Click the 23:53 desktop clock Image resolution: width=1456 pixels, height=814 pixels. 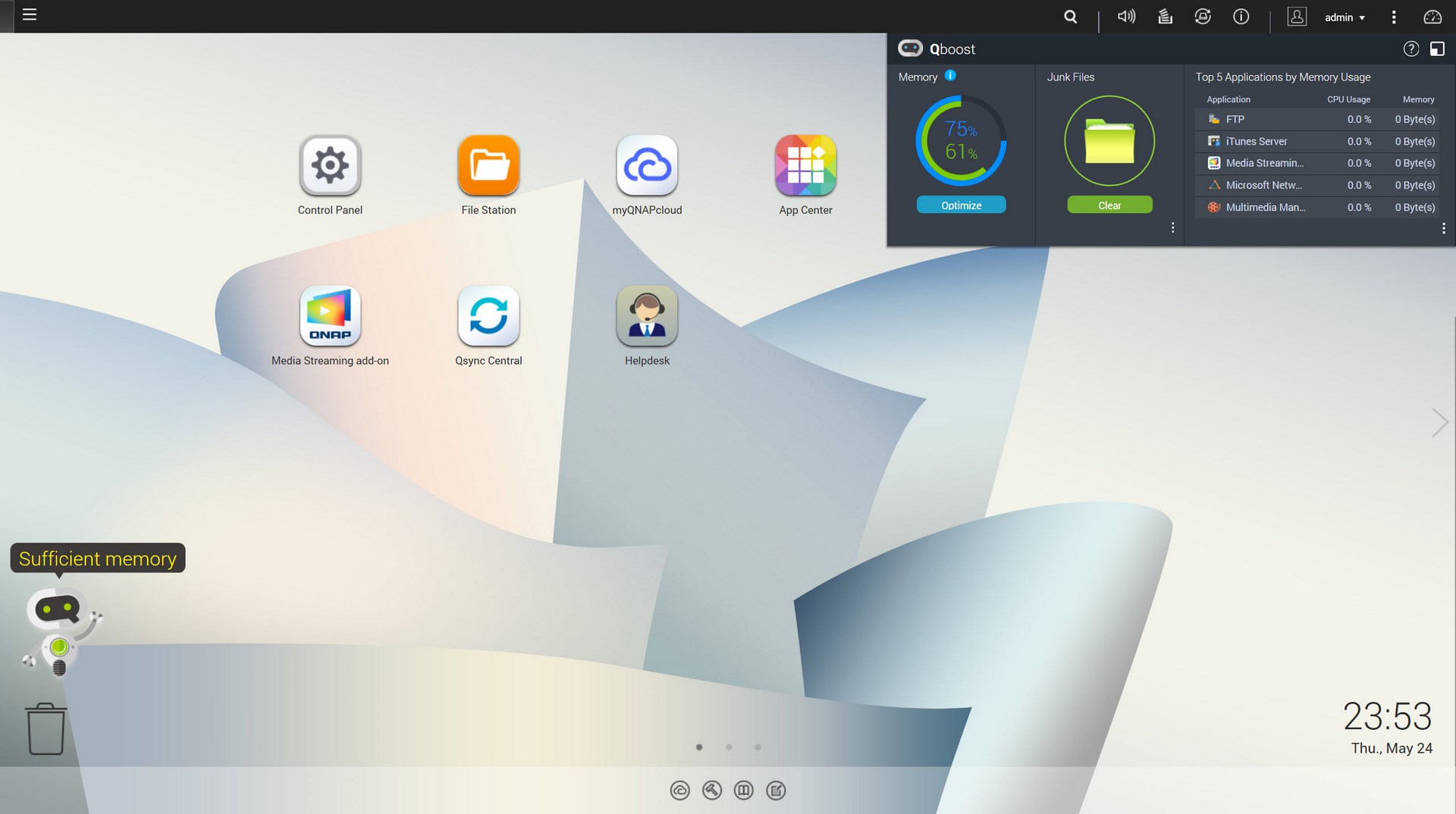[x=1387, y=716]
